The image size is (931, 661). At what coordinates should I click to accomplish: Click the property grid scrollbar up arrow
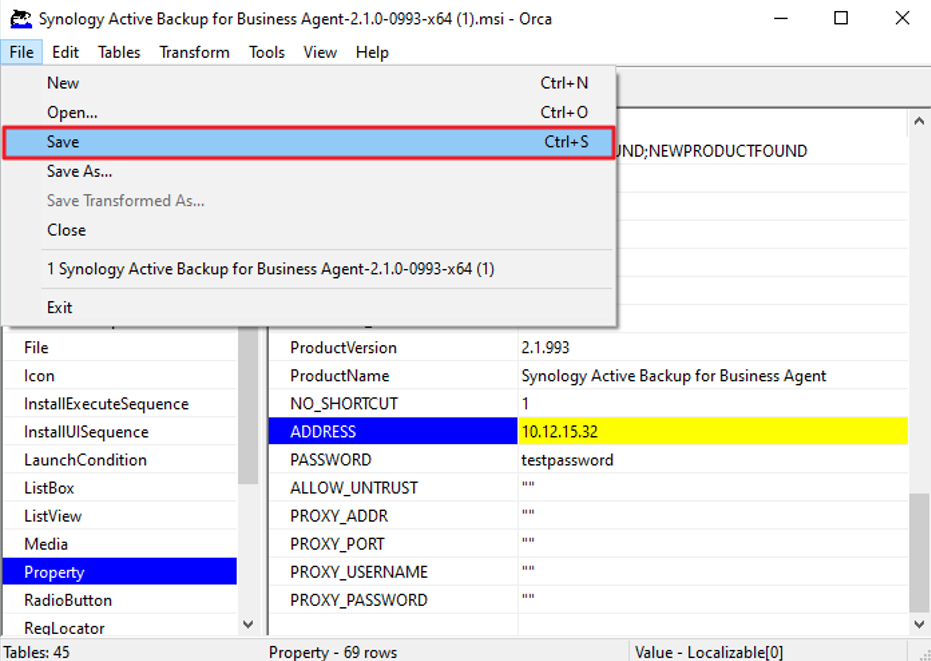click(919, 121)
